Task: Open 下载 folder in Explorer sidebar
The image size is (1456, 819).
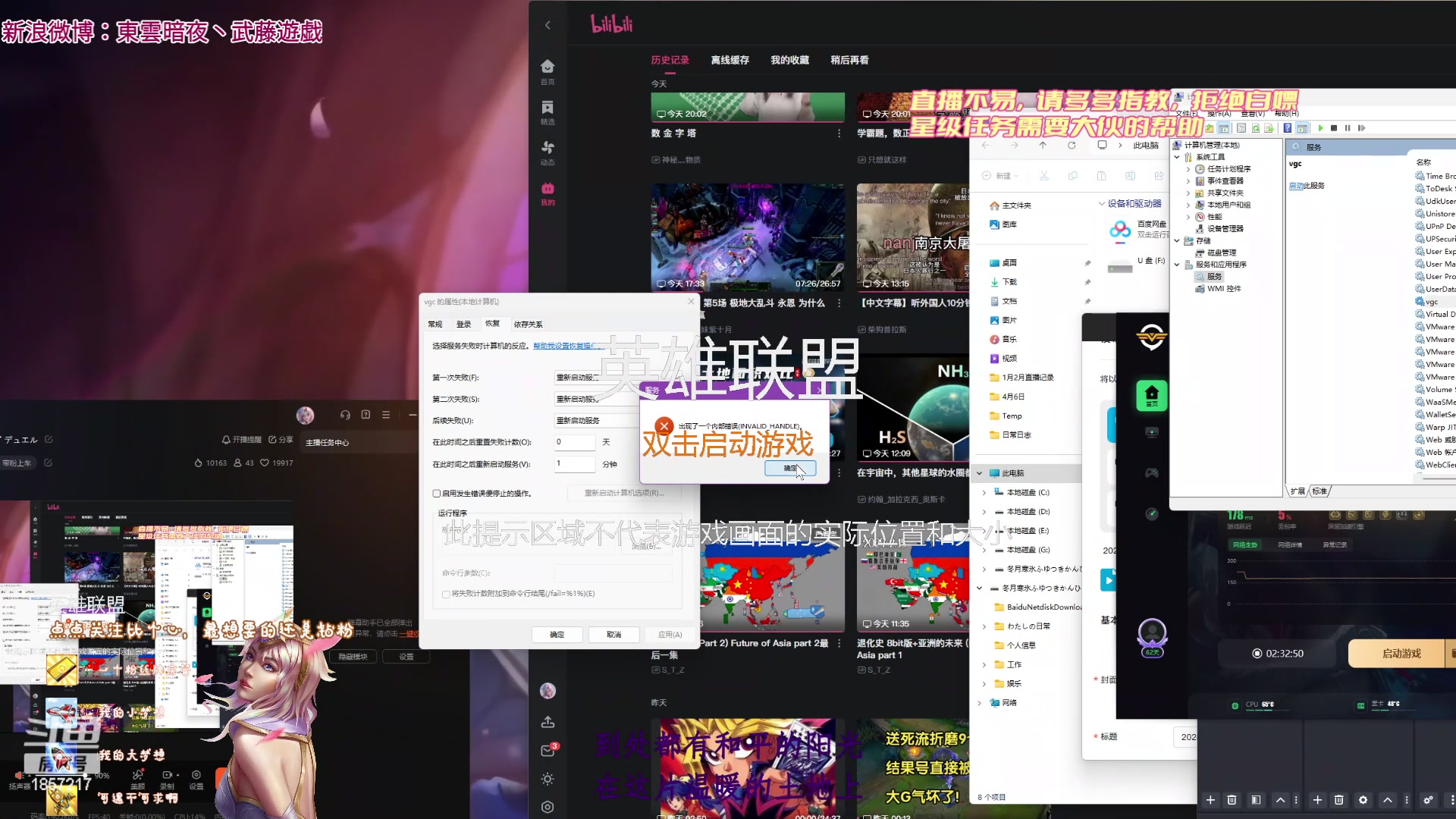Action: (1009, 282)
